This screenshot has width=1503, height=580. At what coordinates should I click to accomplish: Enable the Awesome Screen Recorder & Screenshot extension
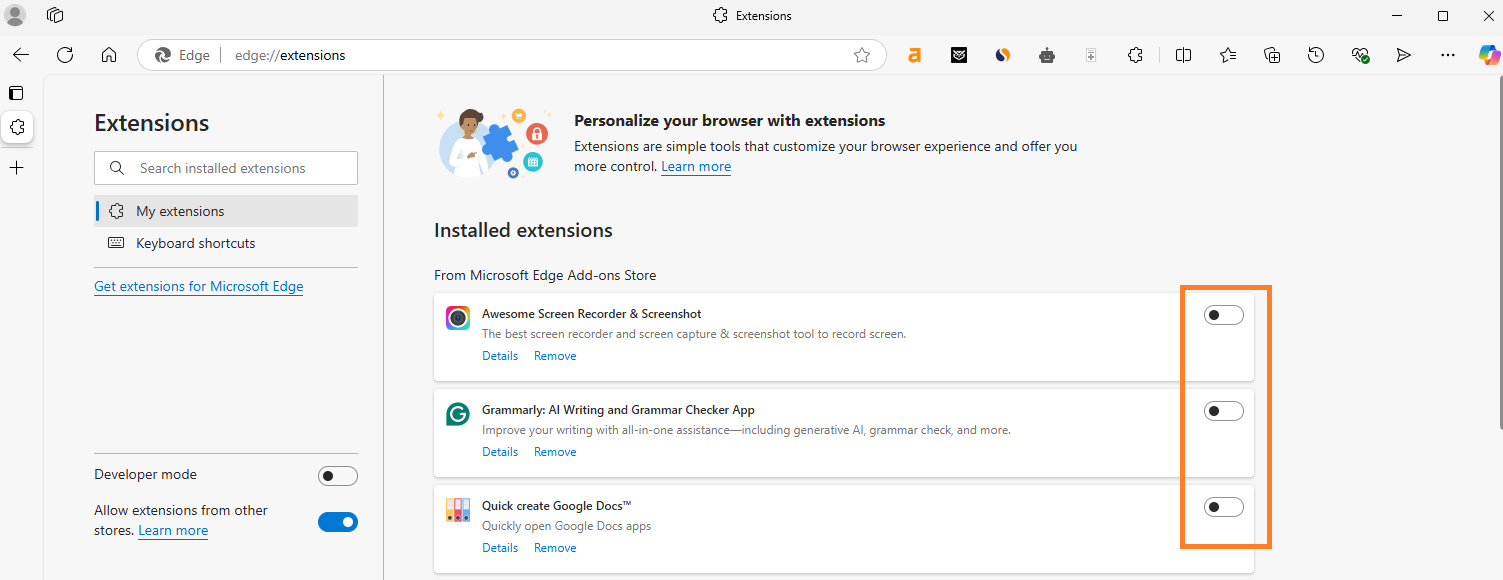click(1223, 316)
